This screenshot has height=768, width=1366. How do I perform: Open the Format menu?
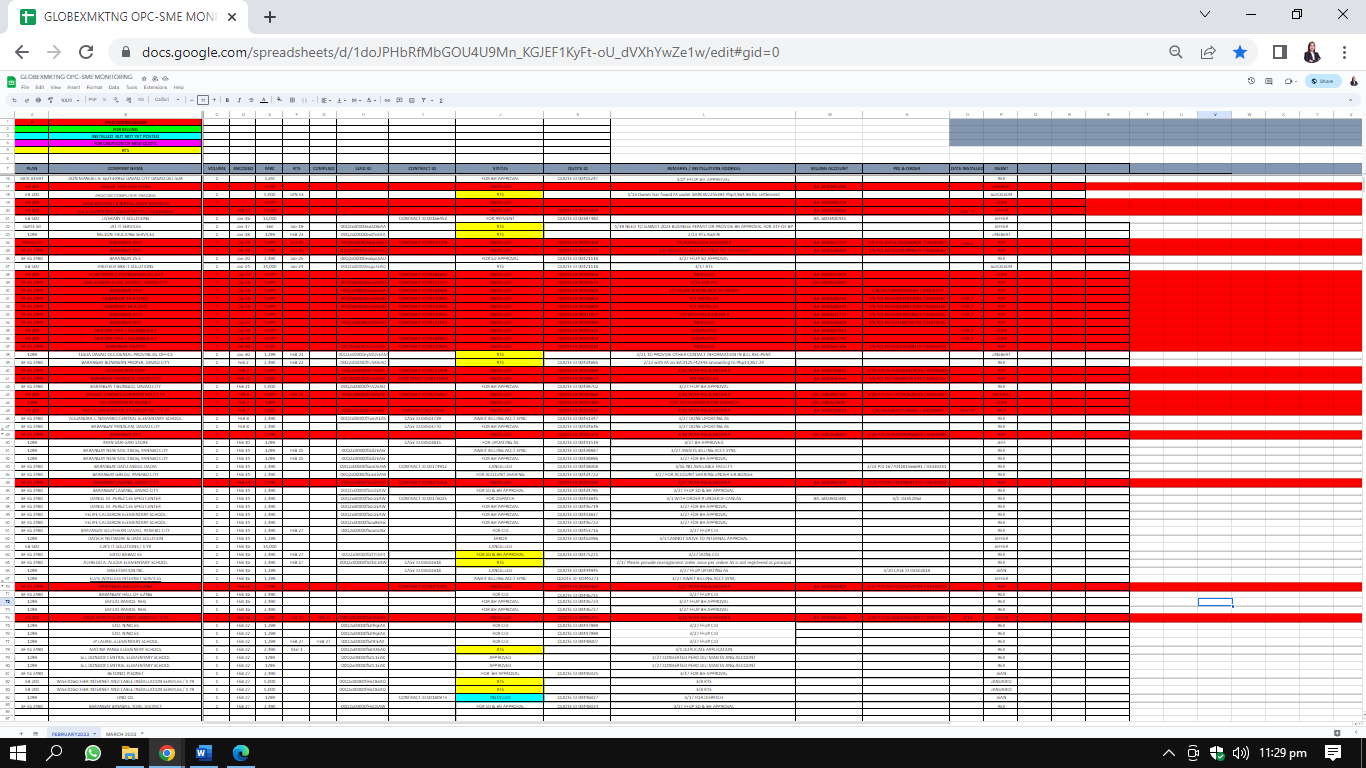pos(94,87)
